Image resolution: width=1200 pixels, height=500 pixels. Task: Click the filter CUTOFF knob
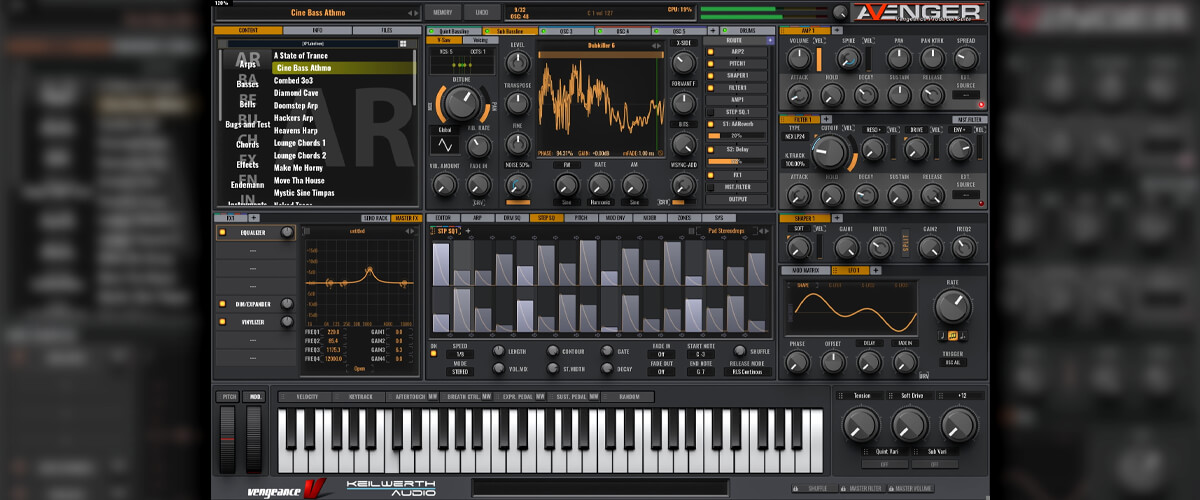point(830,152)
